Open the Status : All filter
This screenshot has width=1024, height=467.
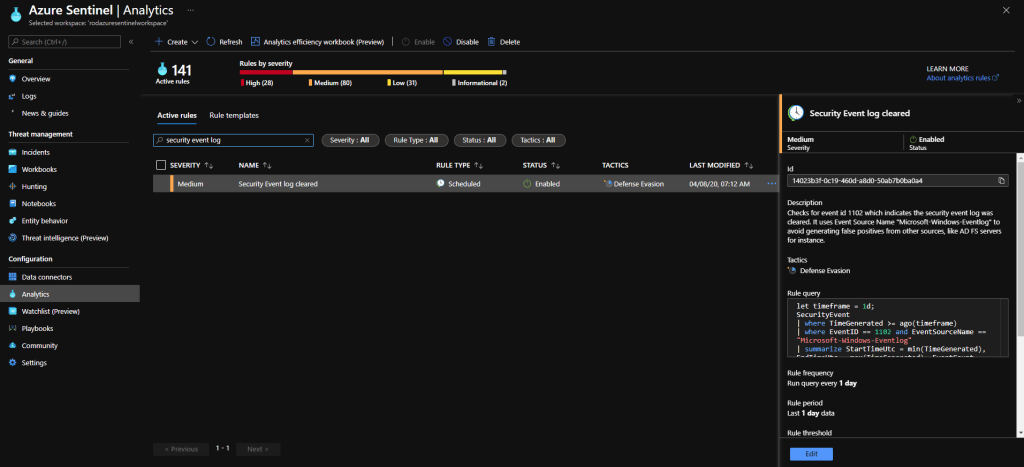479,140
